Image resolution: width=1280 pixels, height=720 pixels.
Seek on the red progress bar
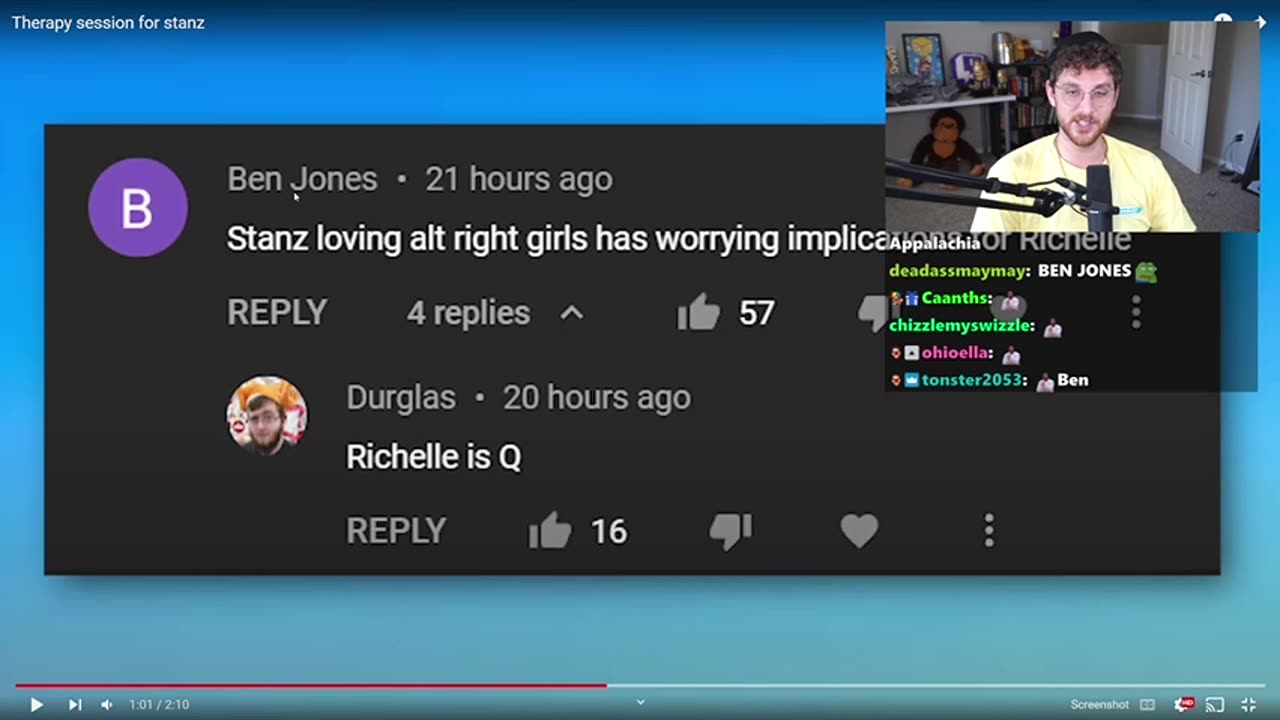pos(311,686)
